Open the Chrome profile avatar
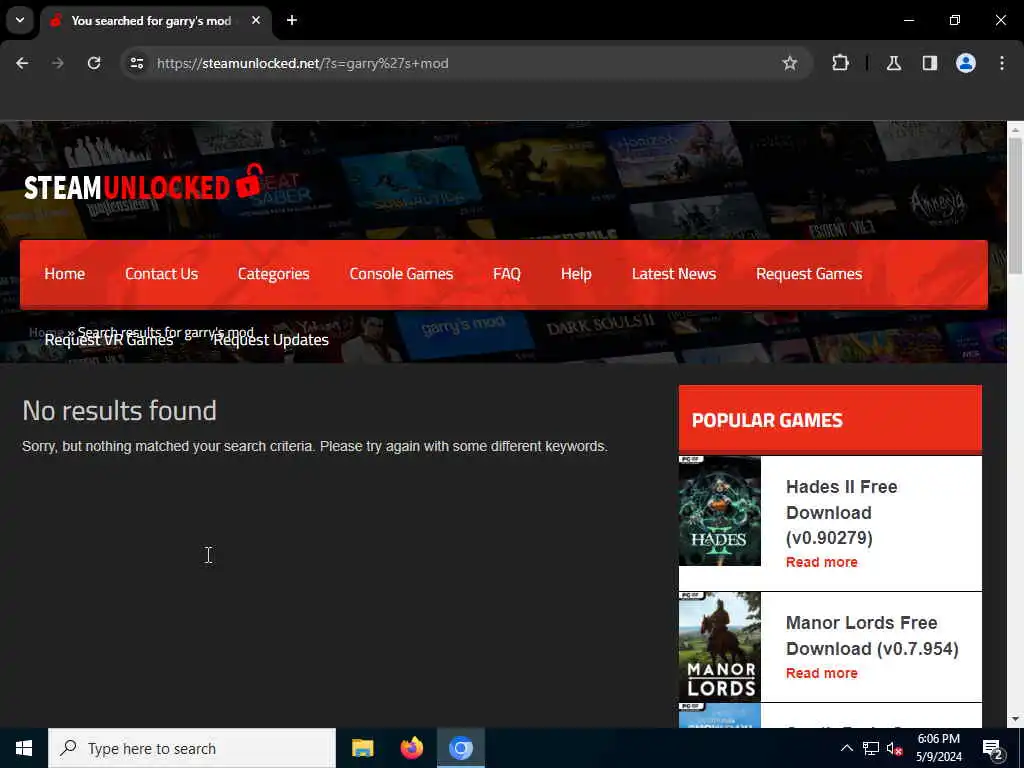 (x=966, y=63)
